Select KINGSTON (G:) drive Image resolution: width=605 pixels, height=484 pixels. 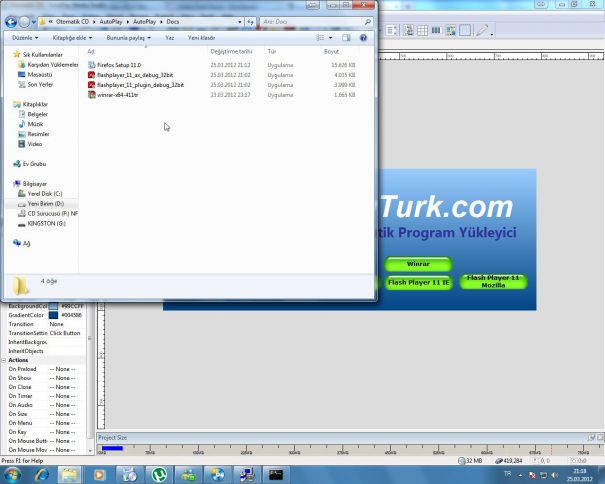(46, 223)
